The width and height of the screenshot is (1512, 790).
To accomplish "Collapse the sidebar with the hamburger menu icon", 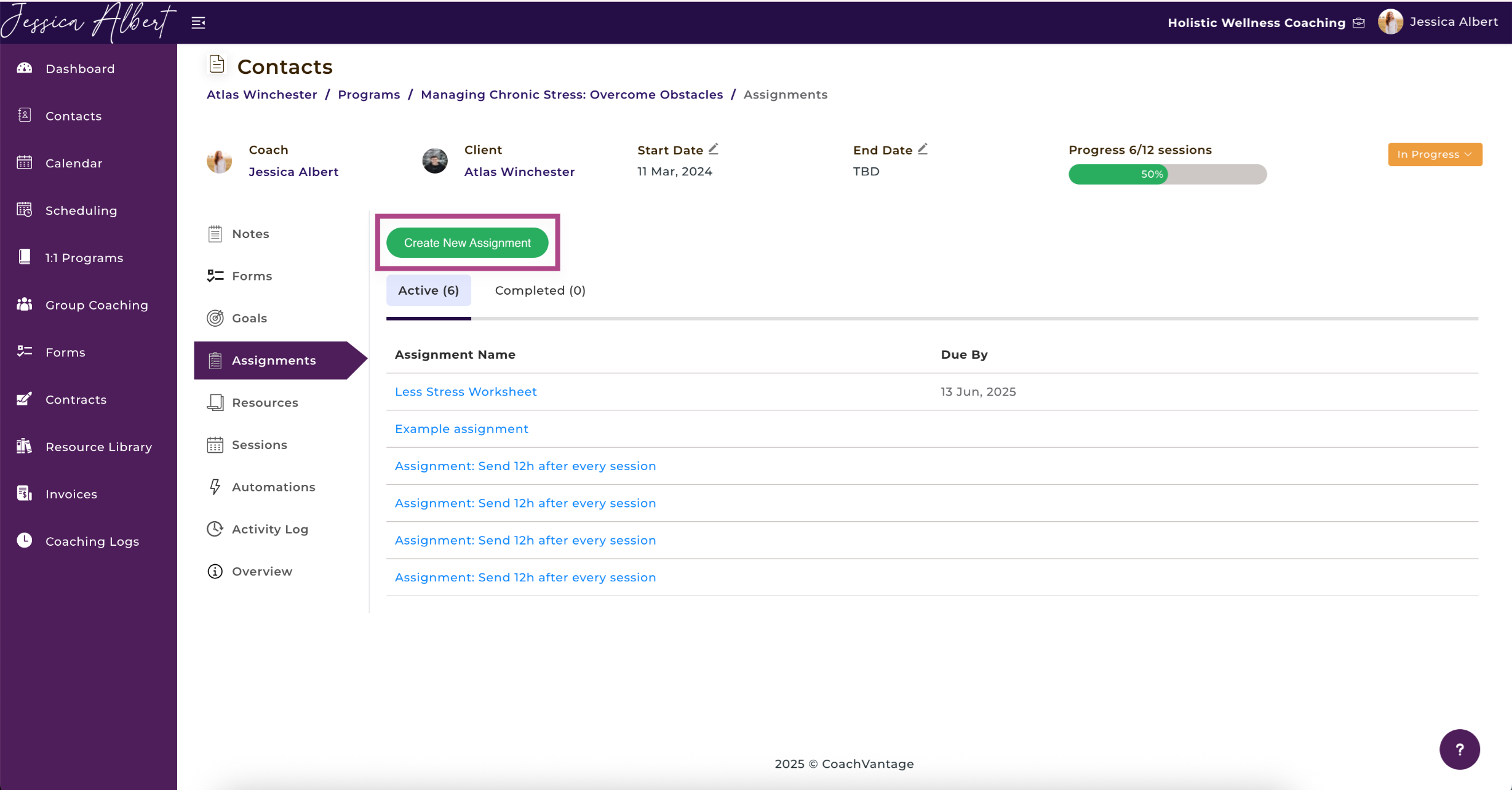I will (x=198, y=23).
